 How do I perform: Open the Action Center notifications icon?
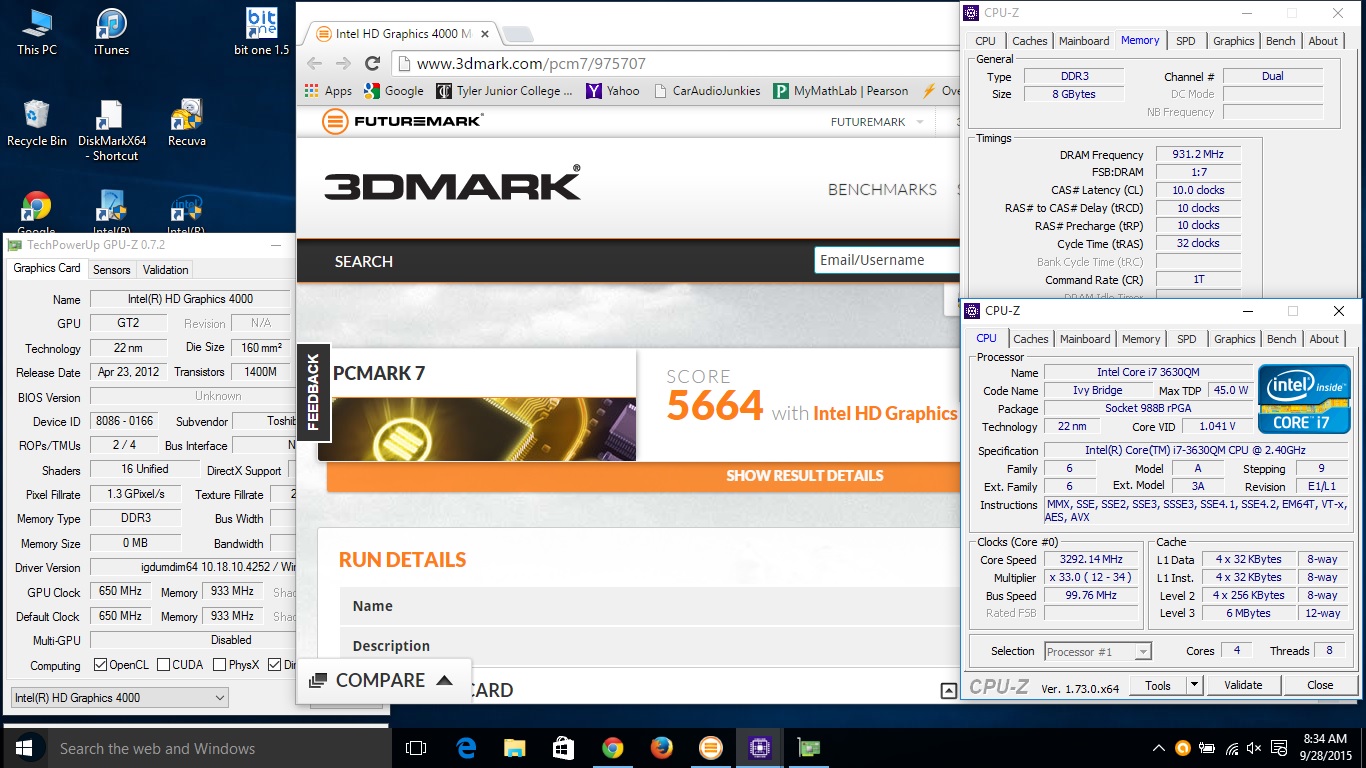1277,748
